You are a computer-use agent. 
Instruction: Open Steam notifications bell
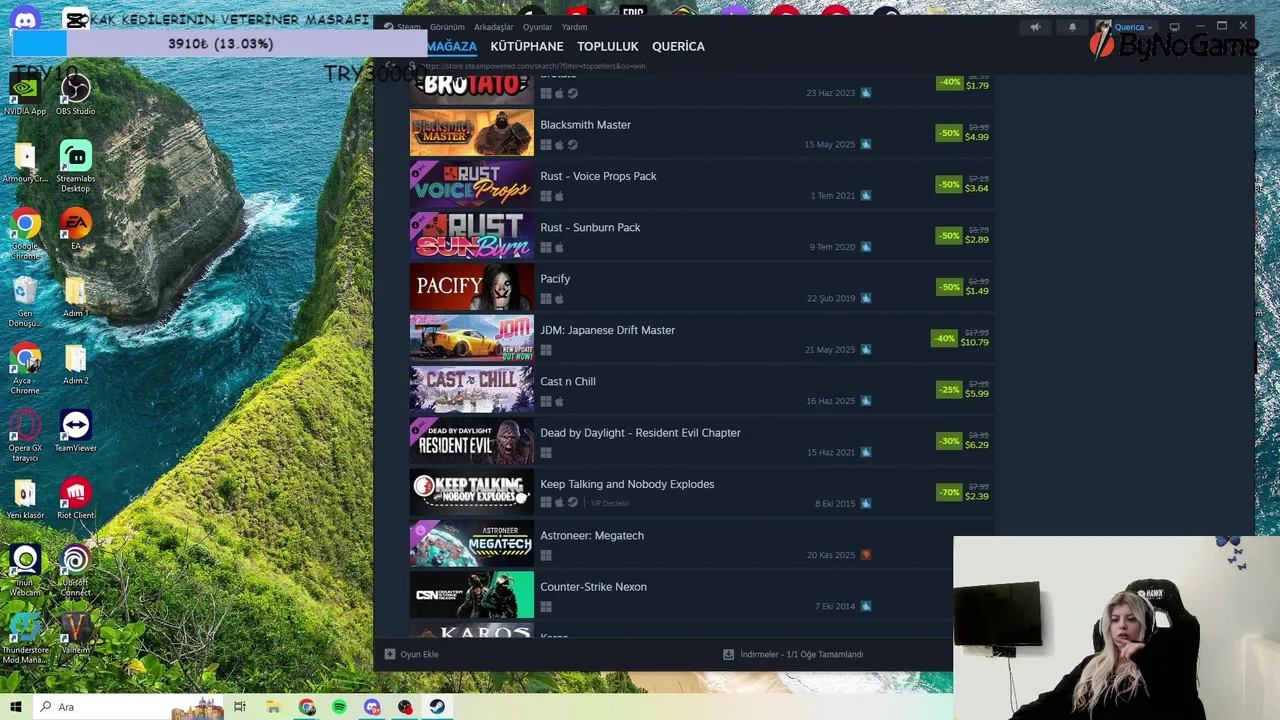1072,27
